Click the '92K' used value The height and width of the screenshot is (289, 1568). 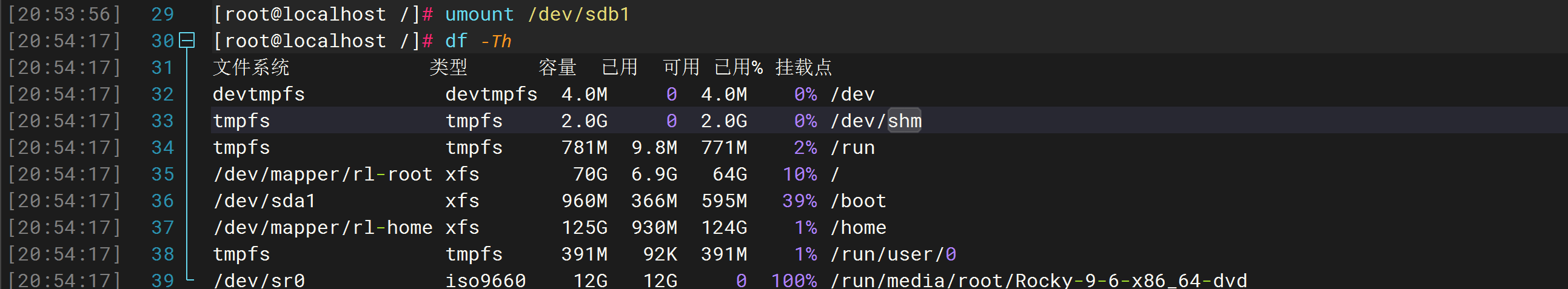coord(660,254)
